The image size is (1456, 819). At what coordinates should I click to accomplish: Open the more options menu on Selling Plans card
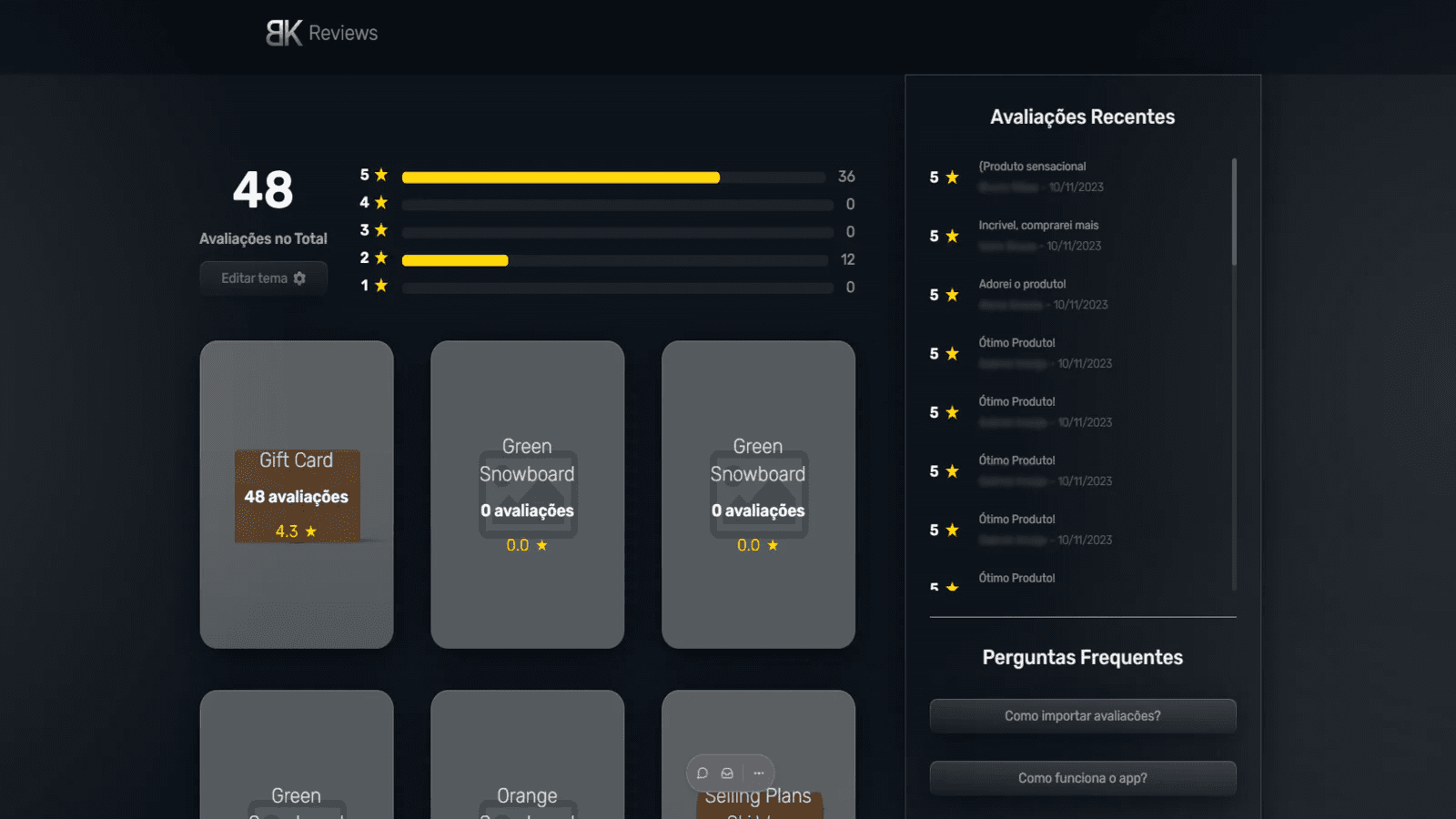[x=758, y=773]
